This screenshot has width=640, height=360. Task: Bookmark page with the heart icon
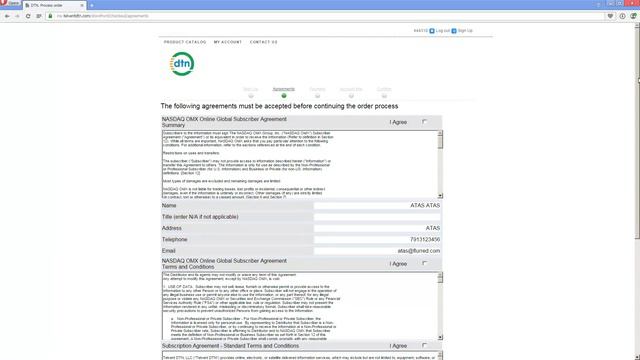610,16
